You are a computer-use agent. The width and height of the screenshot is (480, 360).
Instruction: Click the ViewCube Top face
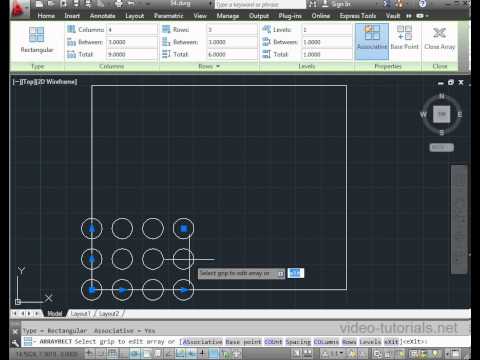pos(441,114)
